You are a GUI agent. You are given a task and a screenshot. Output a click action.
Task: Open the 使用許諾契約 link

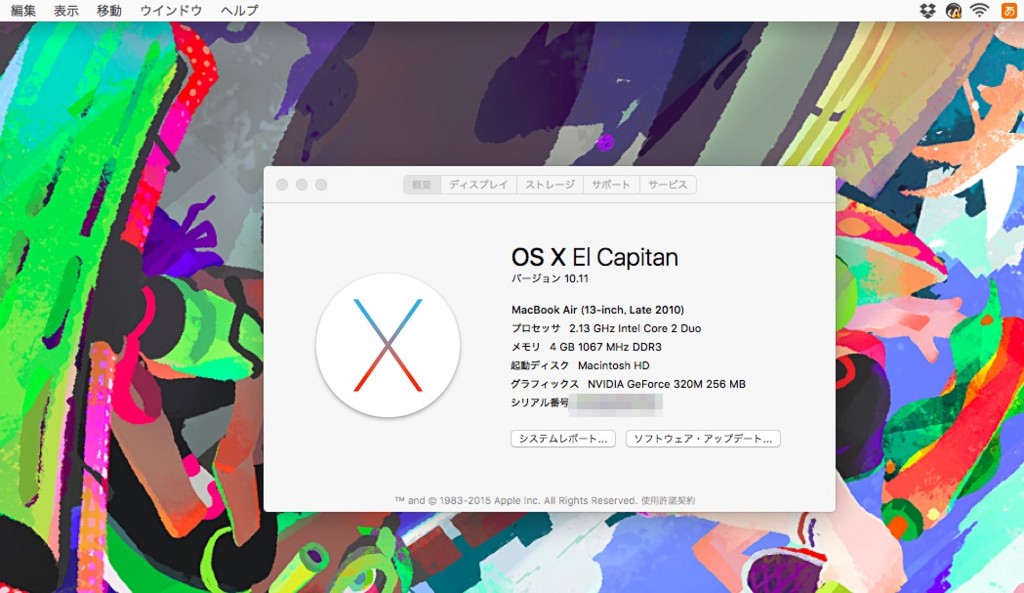click(x=667, y=501)
